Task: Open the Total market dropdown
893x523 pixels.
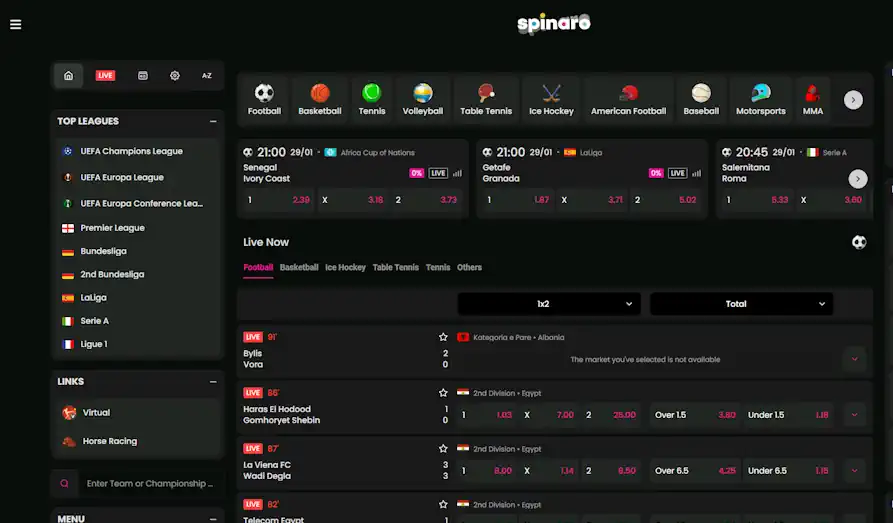Action: click(x=742, y=304)
